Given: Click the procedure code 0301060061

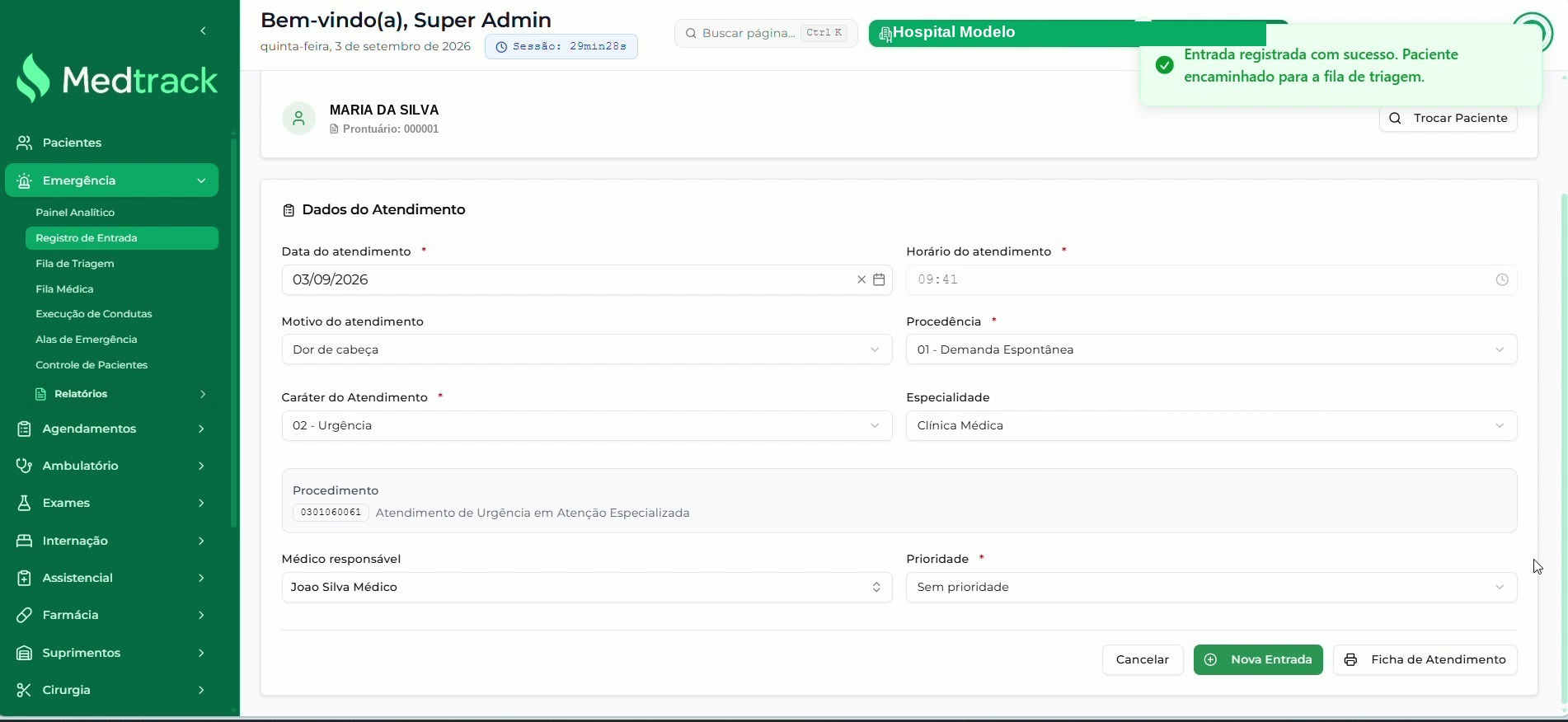Looking at the screenshot, I should tap(331, 513).
